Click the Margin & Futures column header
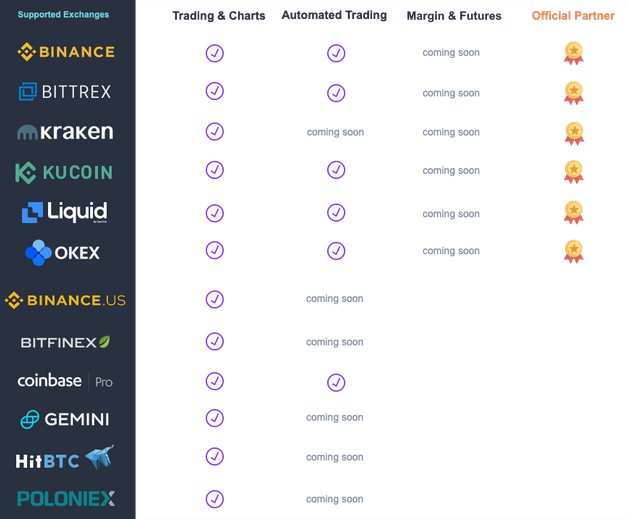Screen dimensions: 628x519 [454, 16]
